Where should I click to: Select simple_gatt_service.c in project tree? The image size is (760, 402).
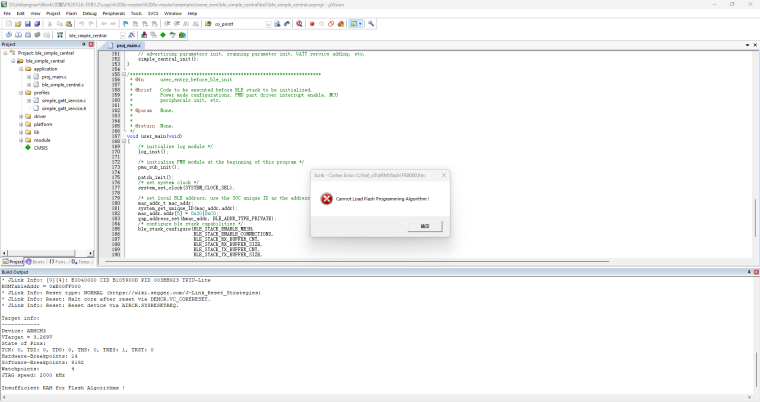click(x=63, y=100)
